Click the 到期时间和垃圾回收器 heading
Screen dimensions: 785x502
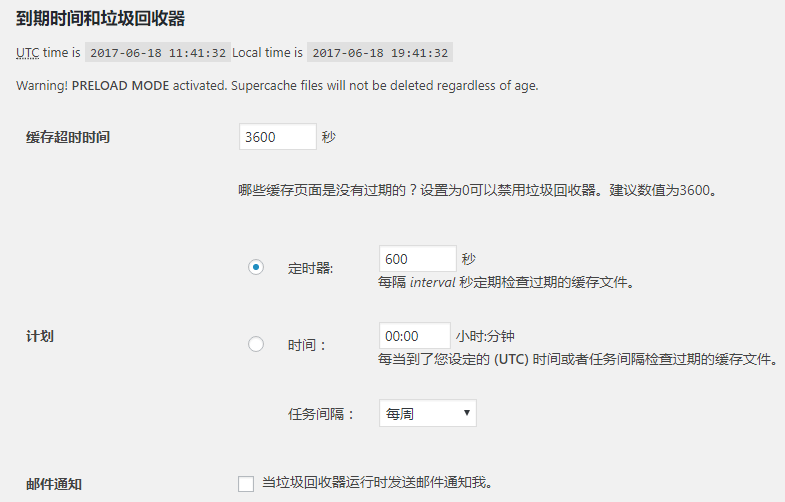tap(100, 19)
